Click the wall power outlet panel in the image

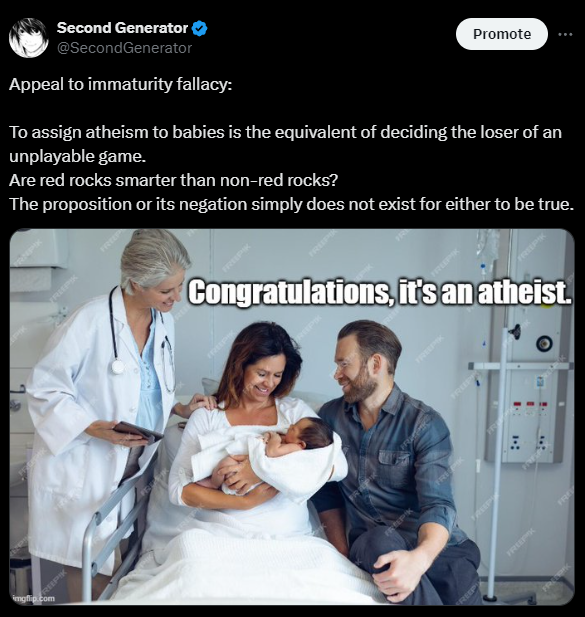pyautogui.click(x=527, y=429)
